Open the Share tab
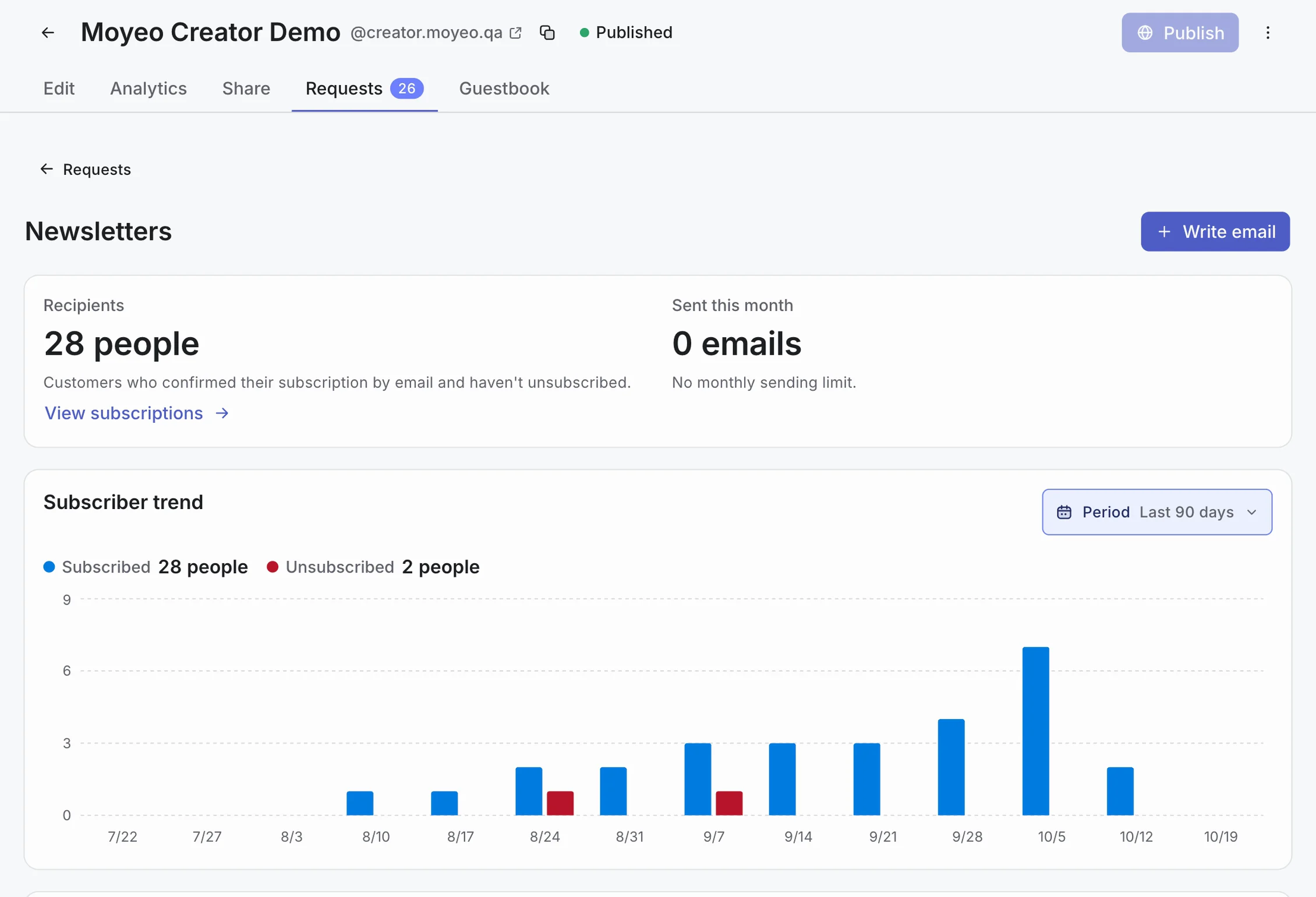 point(246,89)
